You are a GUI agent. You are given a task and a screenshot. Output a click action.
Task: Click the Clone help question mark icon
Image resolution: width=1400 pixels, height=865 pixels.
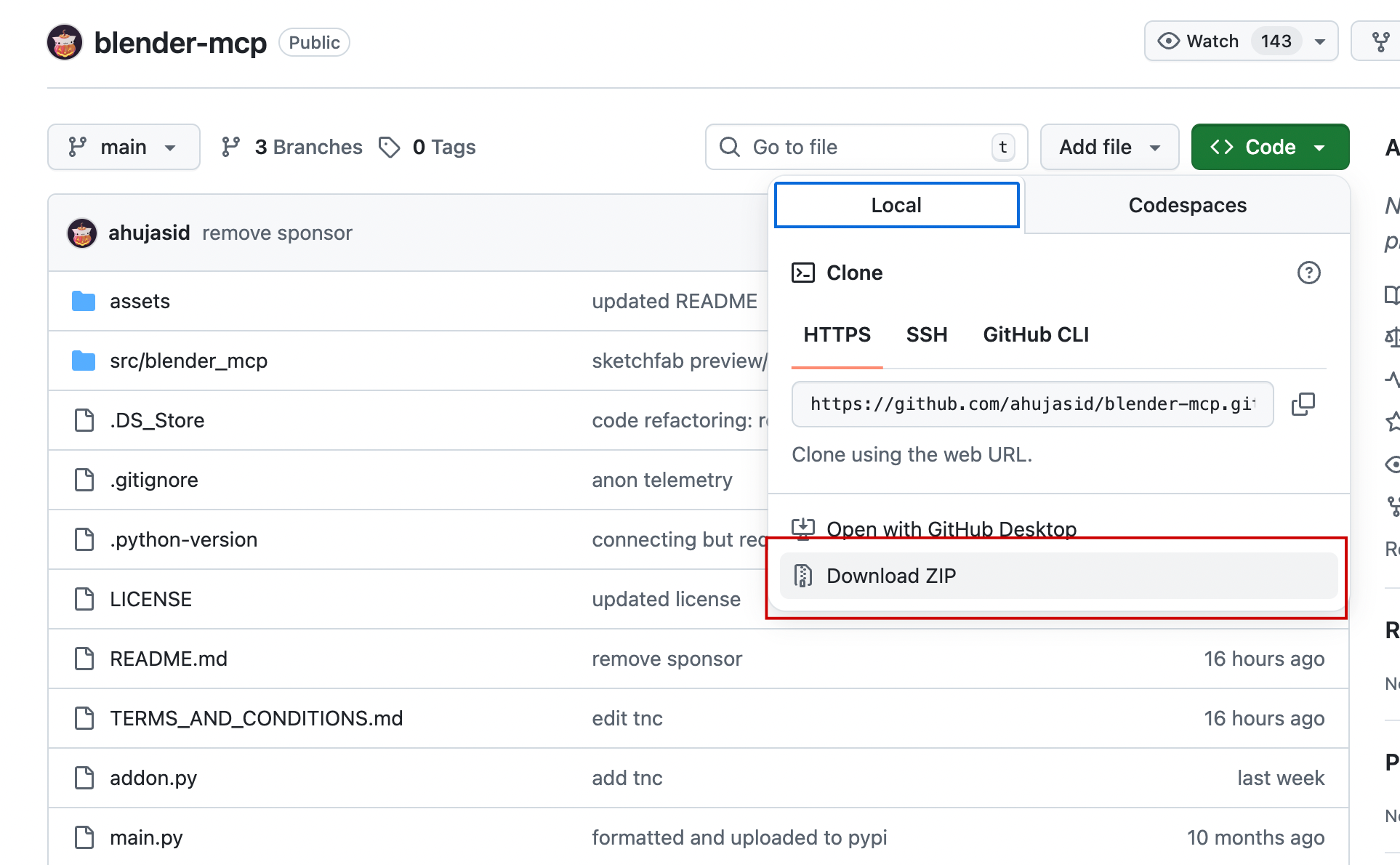click(1308, 273)
